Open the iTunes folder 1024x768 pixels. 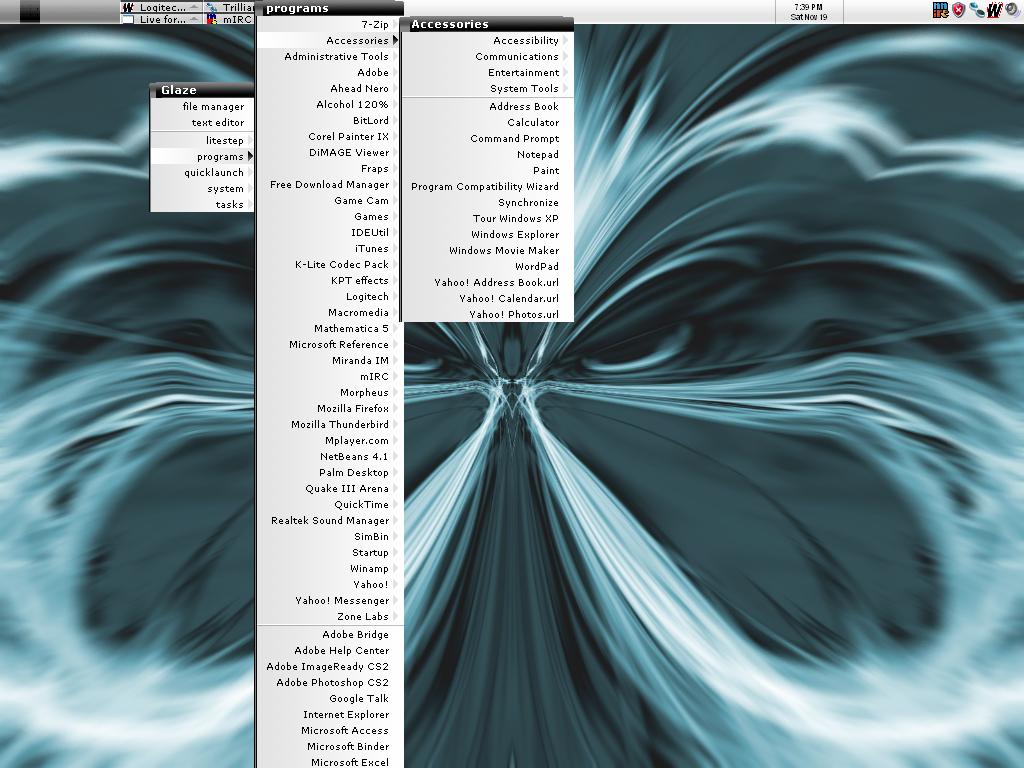330,249
